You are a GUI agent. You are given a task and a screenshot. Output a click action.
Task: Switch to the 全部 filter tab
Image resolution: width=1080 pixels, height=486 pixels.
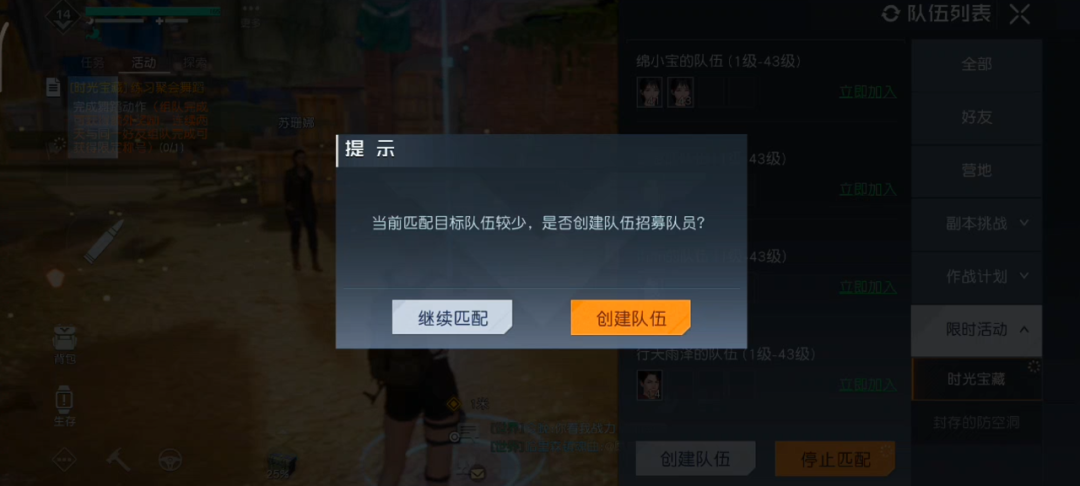click(976, 64)
